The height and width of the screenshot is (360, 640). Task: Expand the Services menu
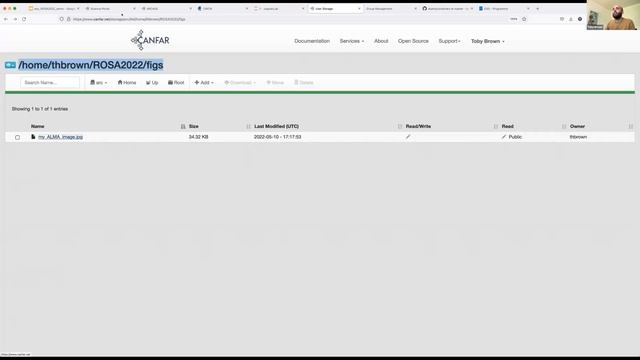pos(351,41)
